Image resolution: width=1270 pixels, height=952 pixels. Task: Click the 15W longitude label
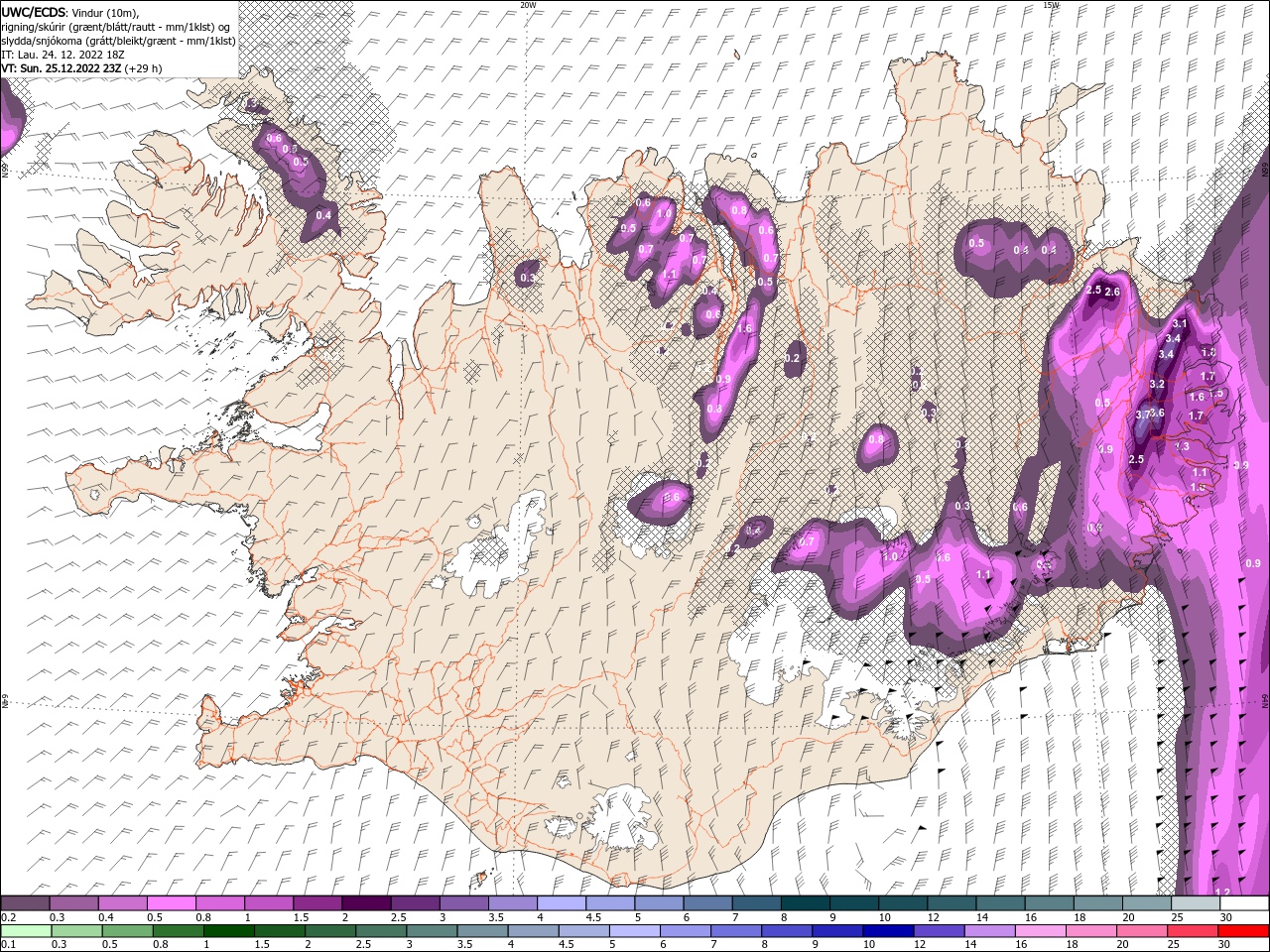(1051, 5)
